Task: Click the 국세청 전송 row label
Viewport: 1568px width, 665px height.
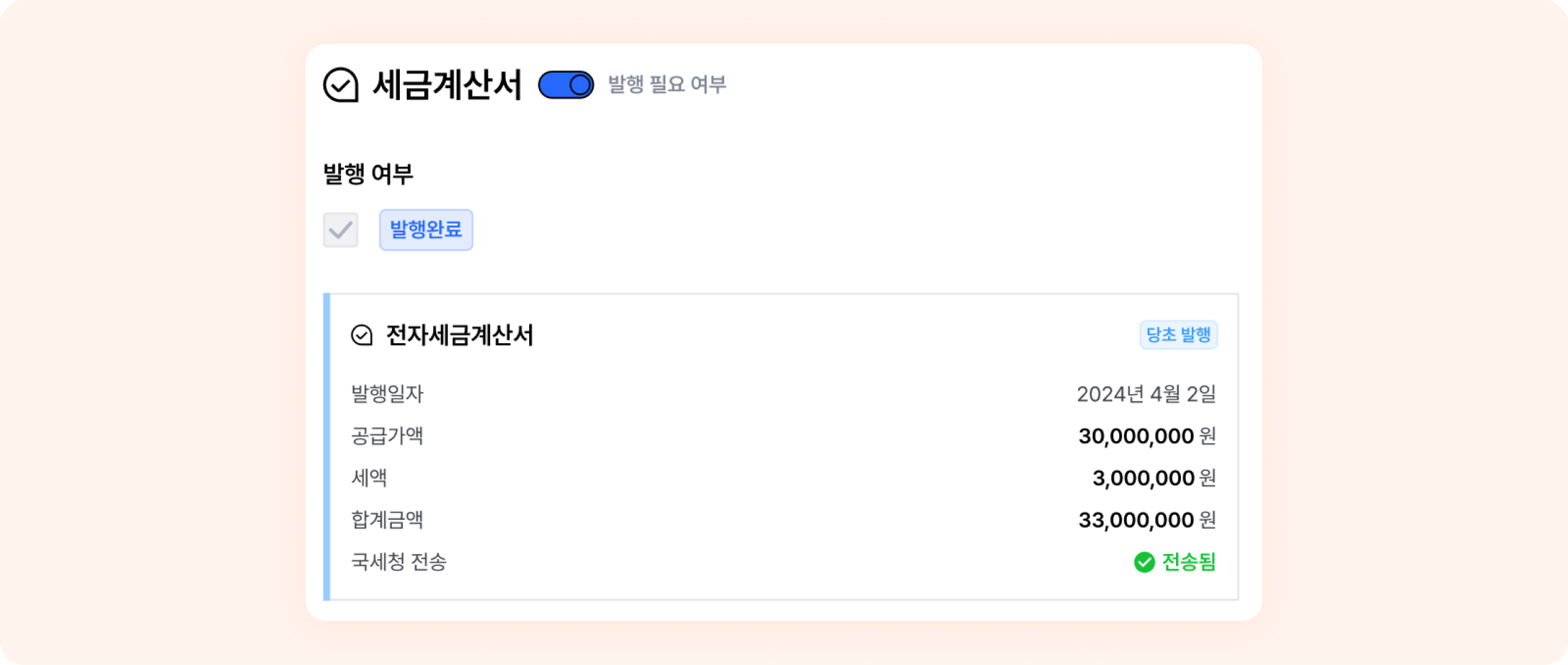Action: point(399,562)
